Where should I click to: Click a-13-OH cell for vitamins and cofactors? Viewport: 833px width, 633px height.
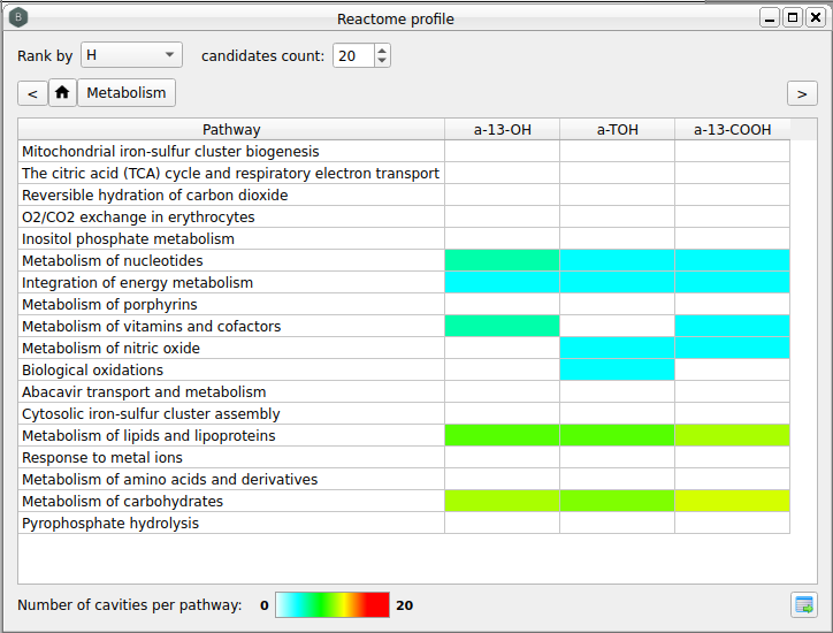[502, 326]
